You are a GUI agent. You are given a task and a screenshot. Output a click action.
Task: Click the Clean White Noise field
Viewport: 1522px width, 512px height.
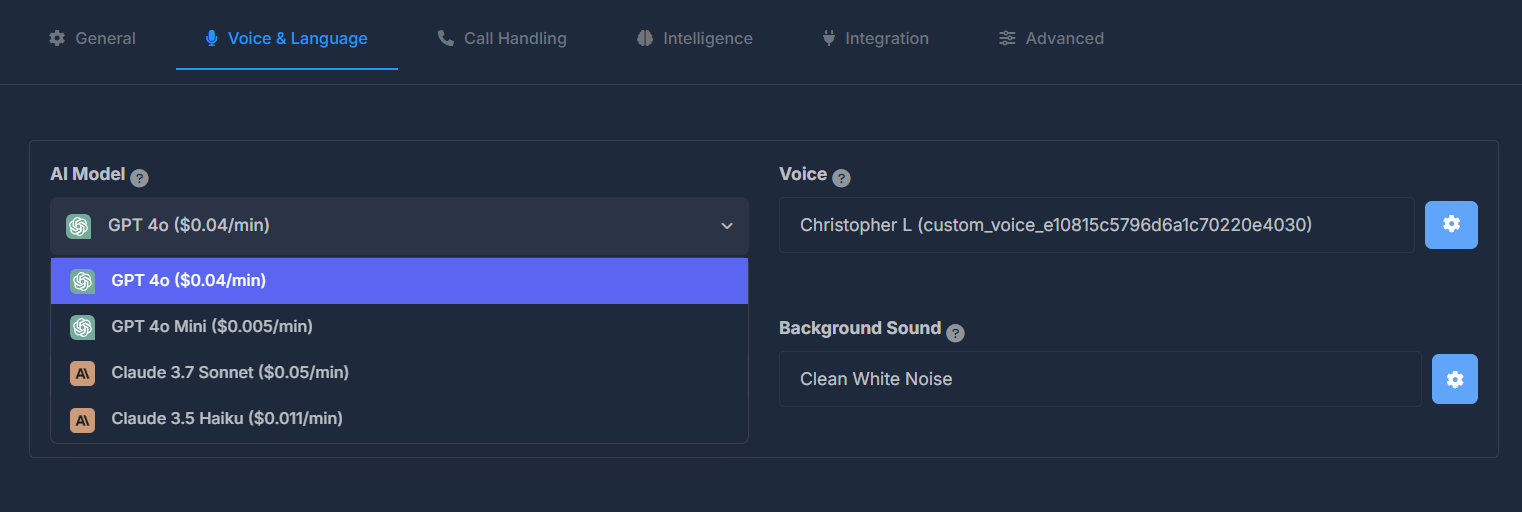1099,379
